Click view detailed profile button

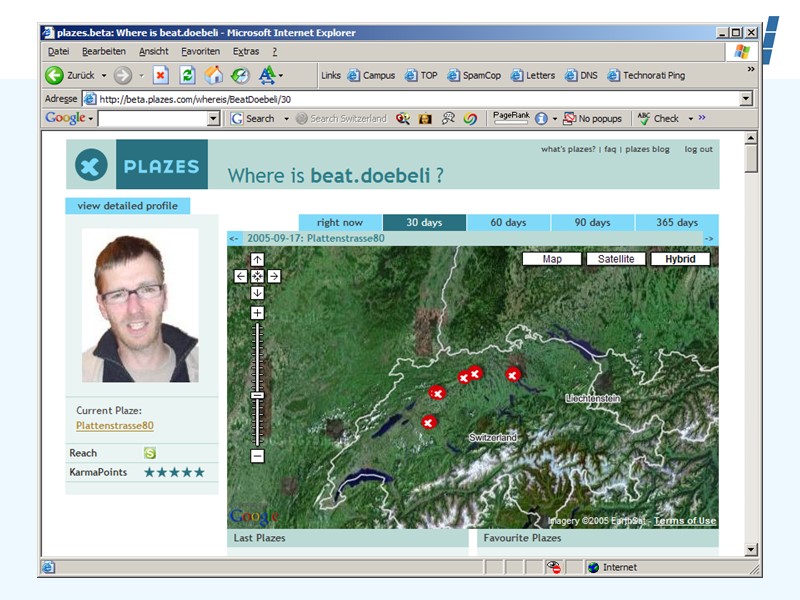click(x=127, y=206)
